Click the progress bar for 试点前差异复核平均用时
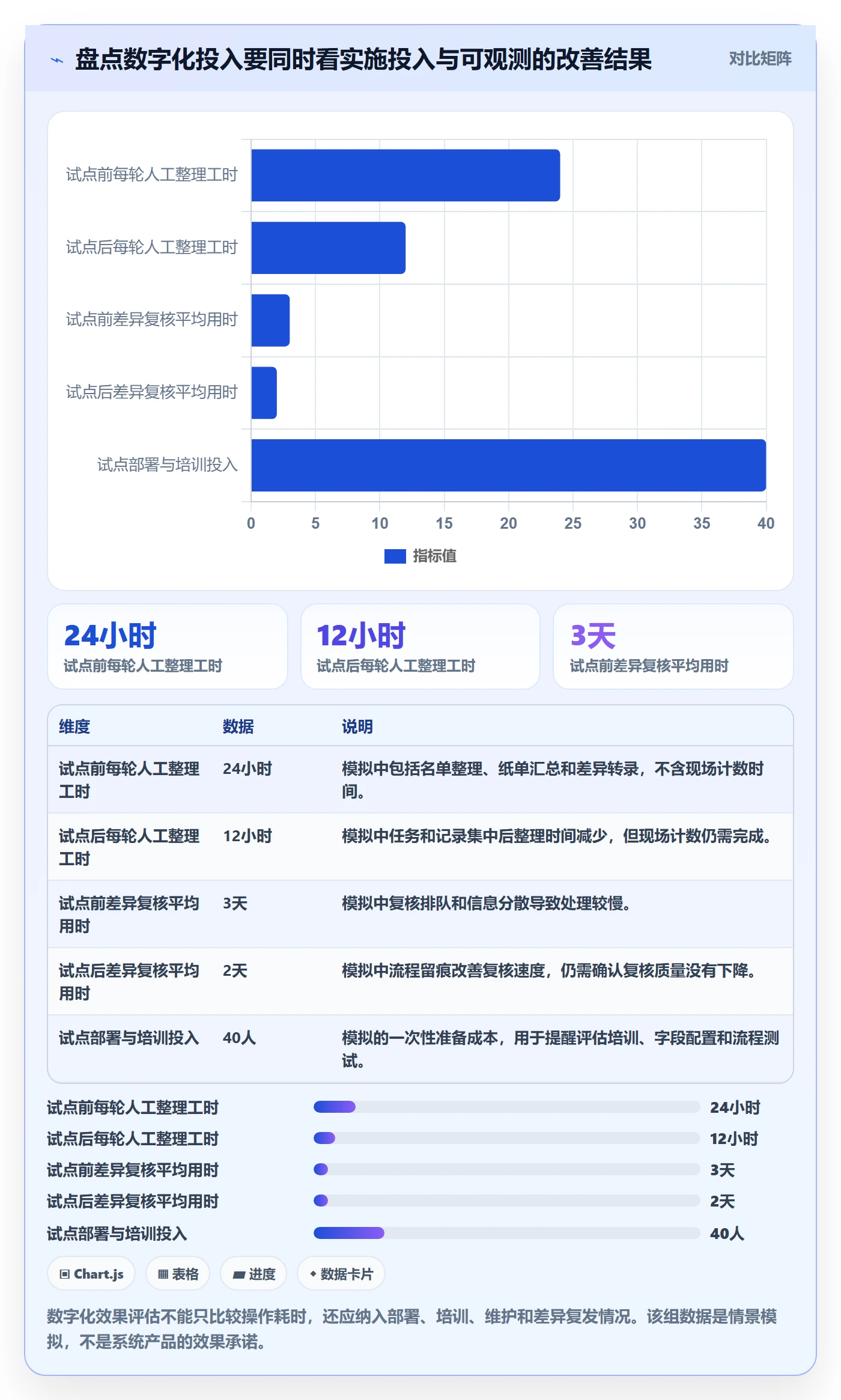The height and width of the screenshot is (1400, 841). (x=506, y=1169)
